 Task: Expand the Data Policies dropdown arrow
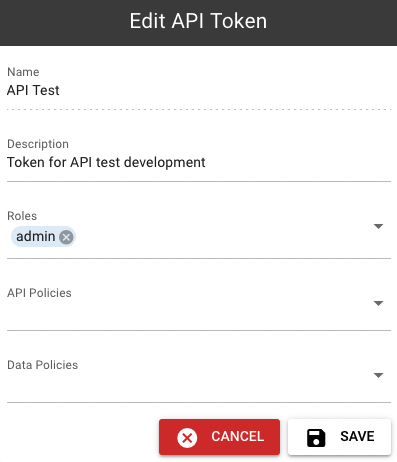(378, 375)
